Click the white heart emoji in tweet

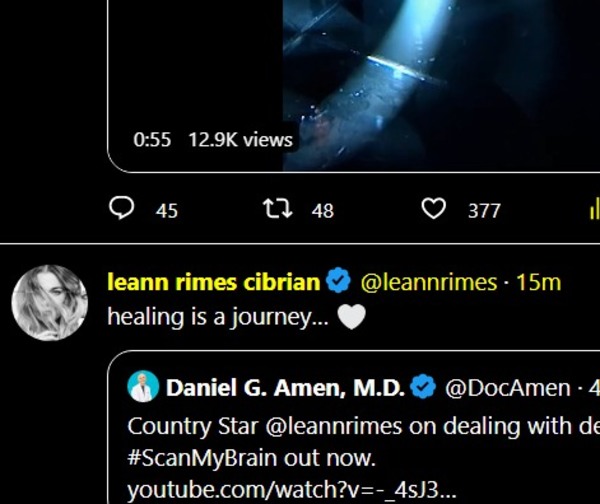tap(351, 317)
